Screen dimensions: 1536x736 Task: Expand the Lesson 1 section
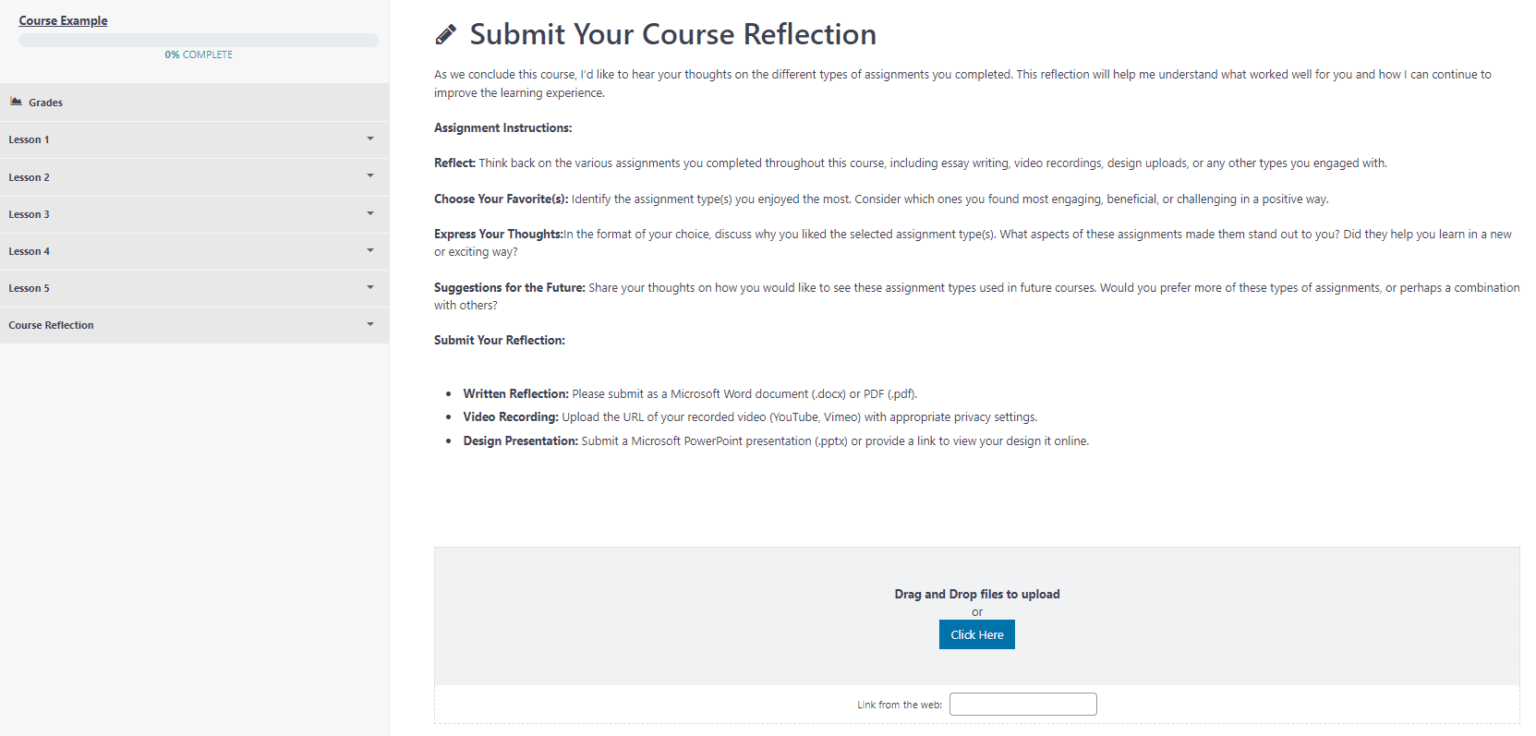[370, 139]
